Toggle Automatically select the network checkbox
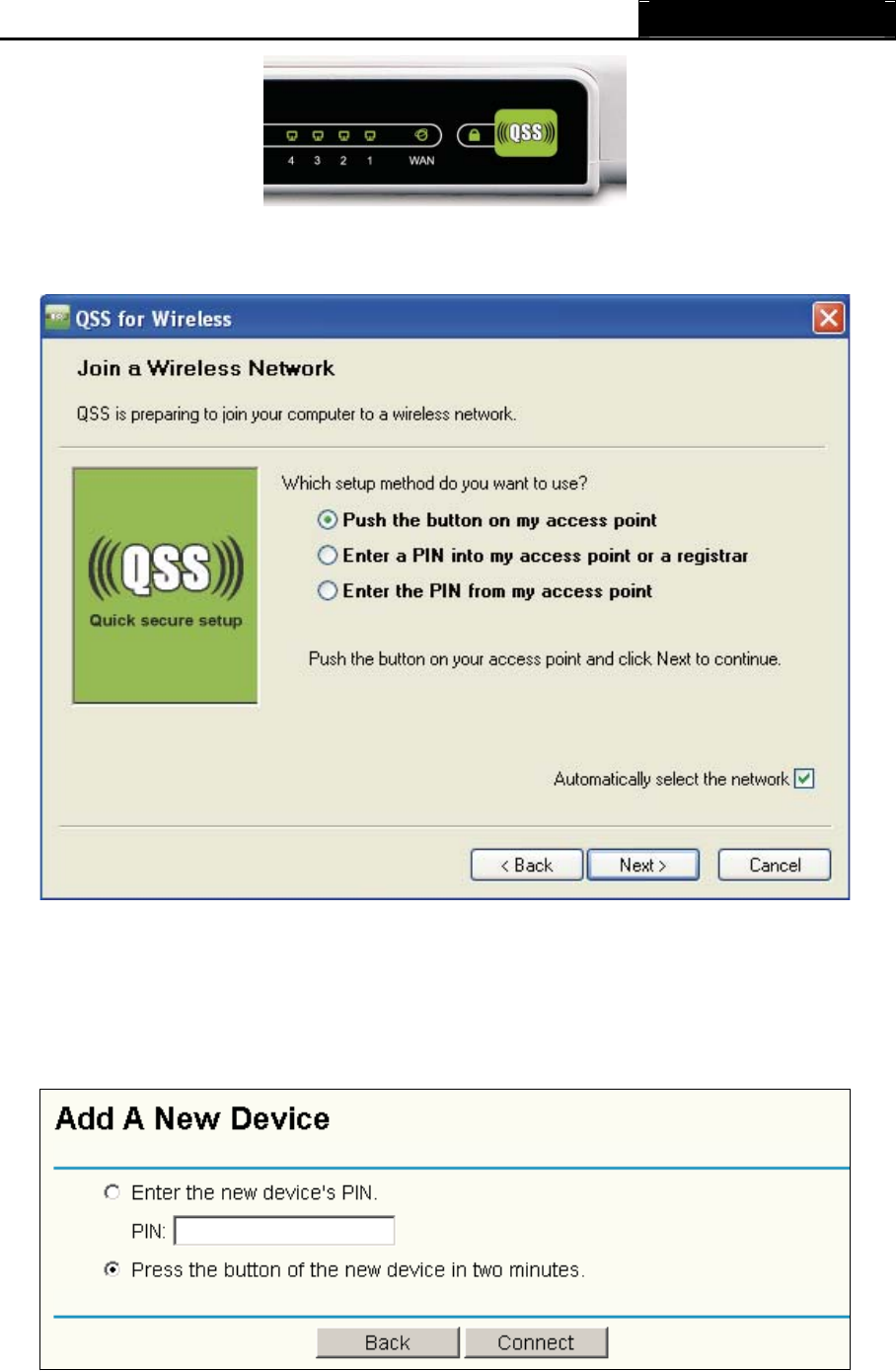This screenshot has height=1371, width=896. [804, 779]
